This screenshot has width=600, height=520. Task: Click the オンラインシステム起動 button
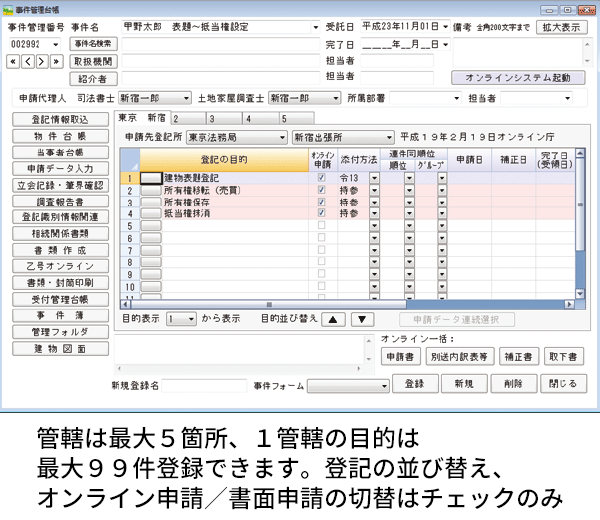[518, 77]
